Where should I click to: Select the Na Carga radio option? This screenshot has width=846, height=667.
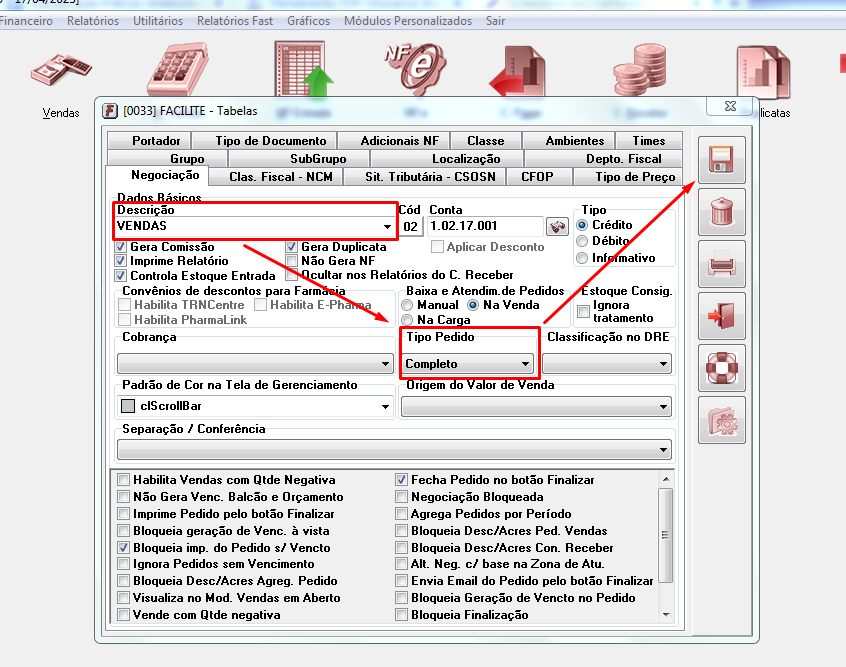point(407,320)
